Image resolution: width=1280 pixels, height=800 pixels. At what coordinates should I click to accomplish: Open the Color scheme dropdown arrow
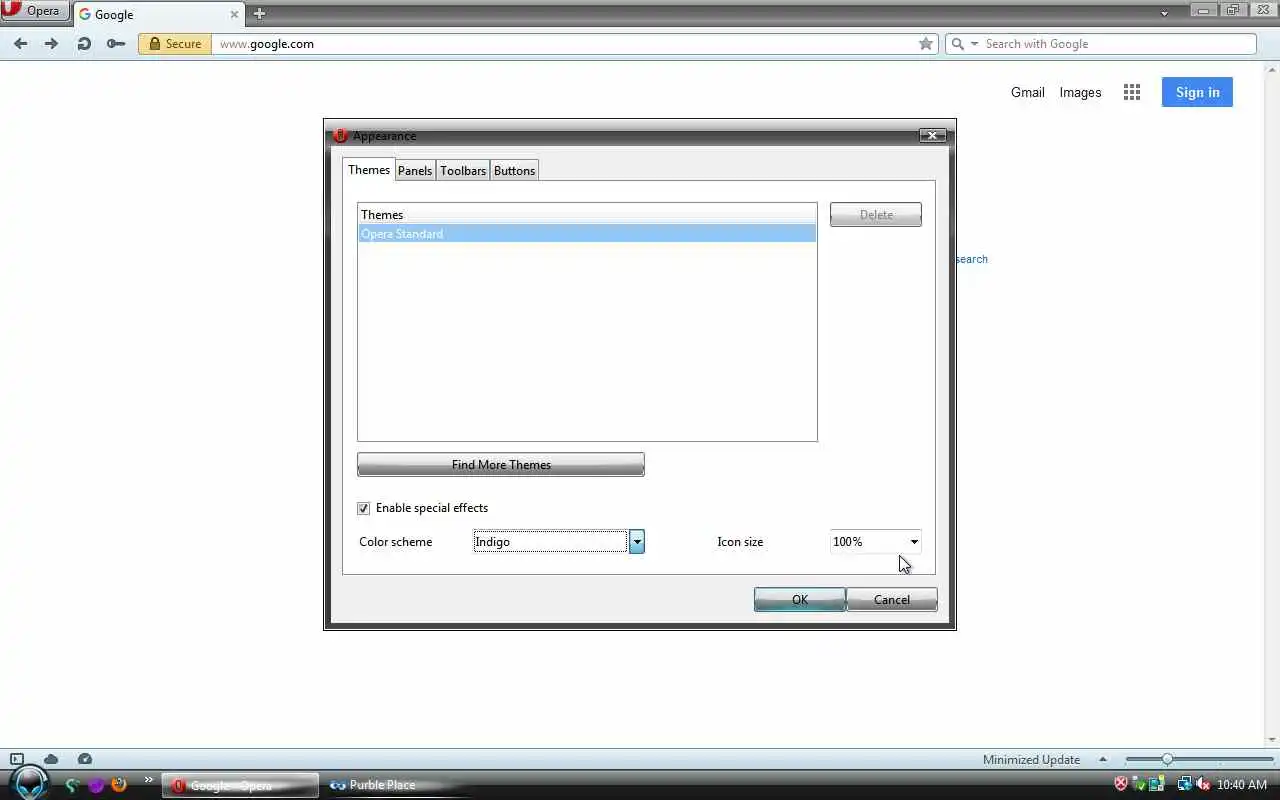tap(637, 542)
